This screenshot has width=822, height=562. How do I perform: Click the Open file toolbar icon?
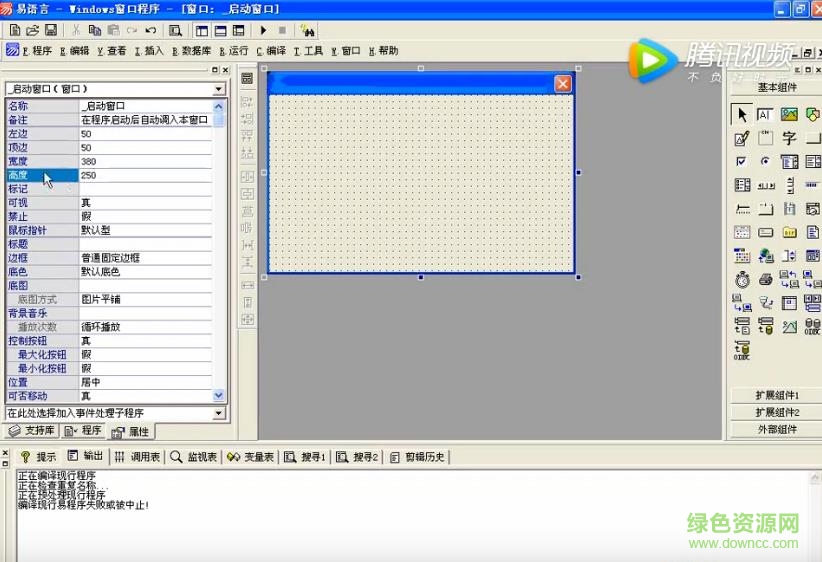point(31,30)
